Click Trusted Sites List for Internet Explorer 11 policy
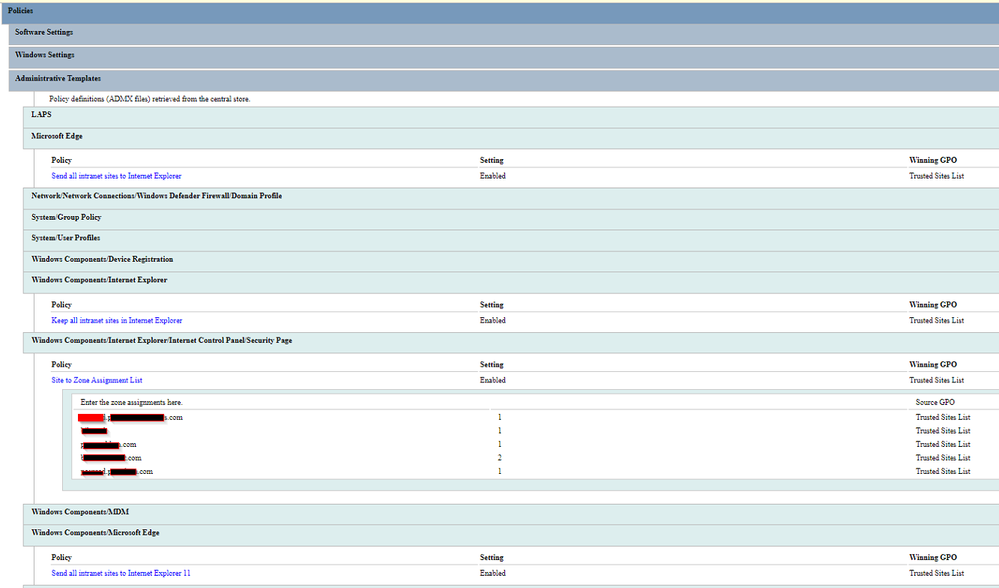 [936, 573]
